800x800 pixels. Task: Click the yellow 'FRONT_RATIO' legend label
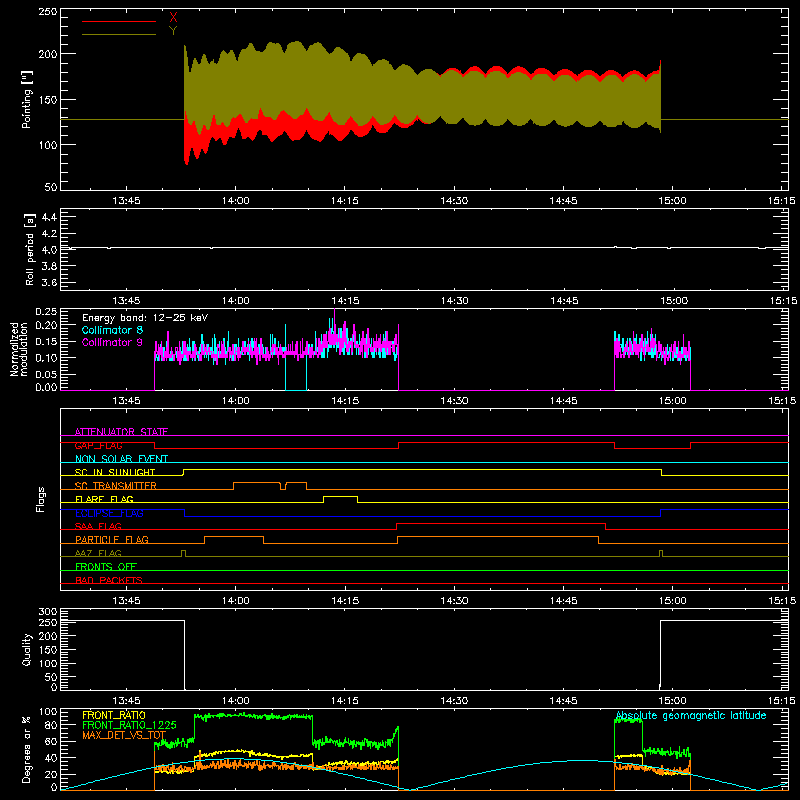(x=114, y=715)
